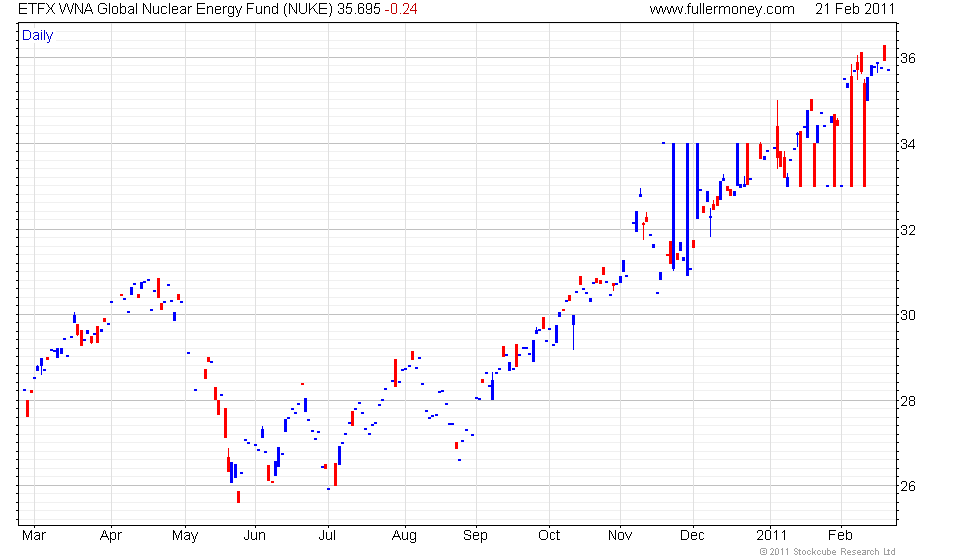The height and width of the screenshot is (560, 980).
Task: Click the 2011 year marker on the time axis
Action: click(x=772, y=534)
